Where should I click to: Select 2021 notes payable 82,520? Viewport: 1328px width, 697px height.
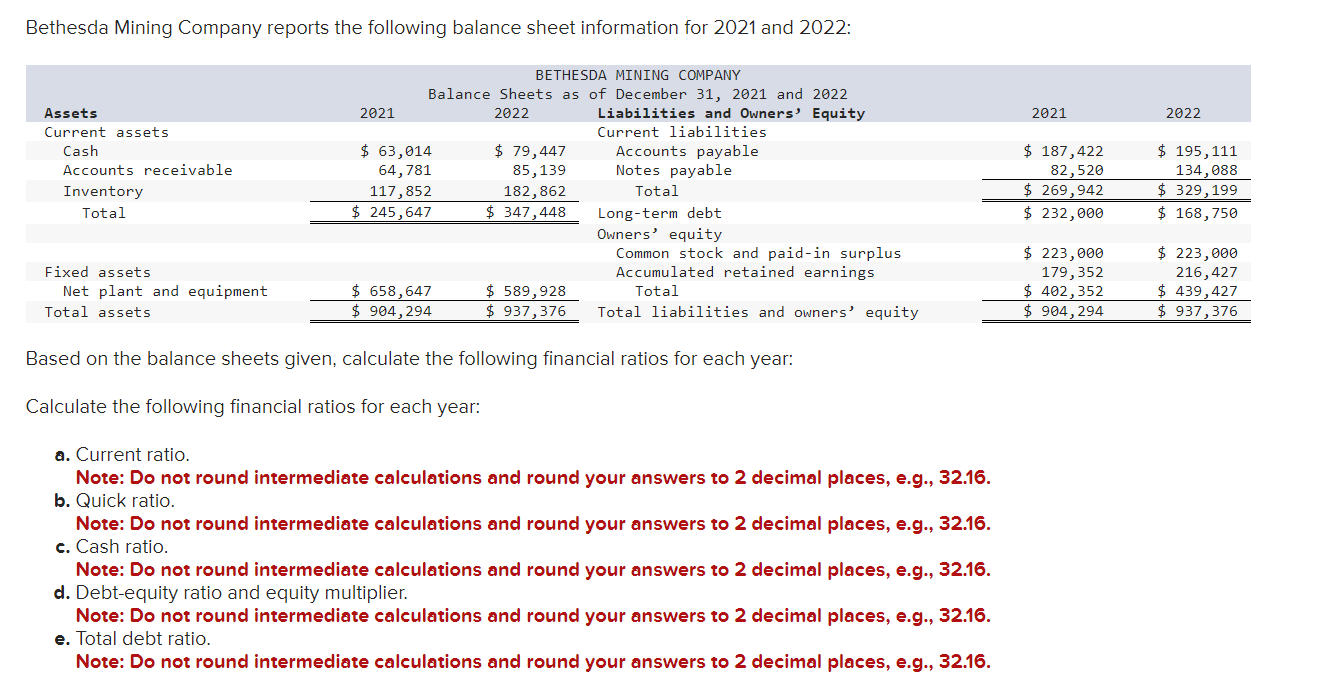tap(1077, 171)
